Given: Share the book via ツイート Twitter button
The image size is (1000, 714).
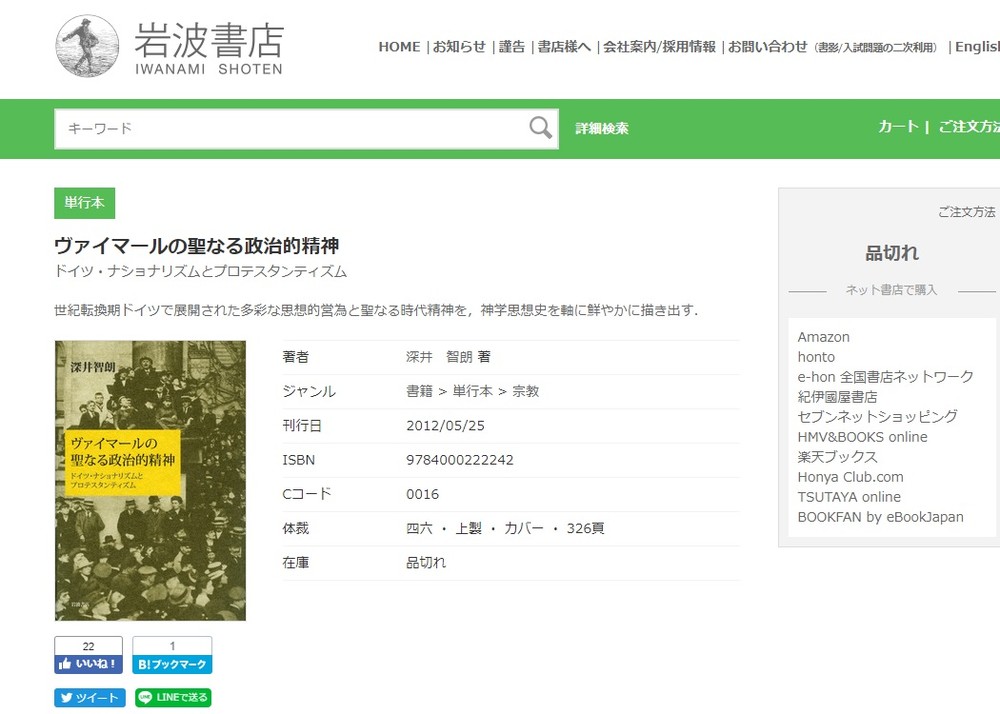Looking at the screenshot, I should (x=89, y=697).
